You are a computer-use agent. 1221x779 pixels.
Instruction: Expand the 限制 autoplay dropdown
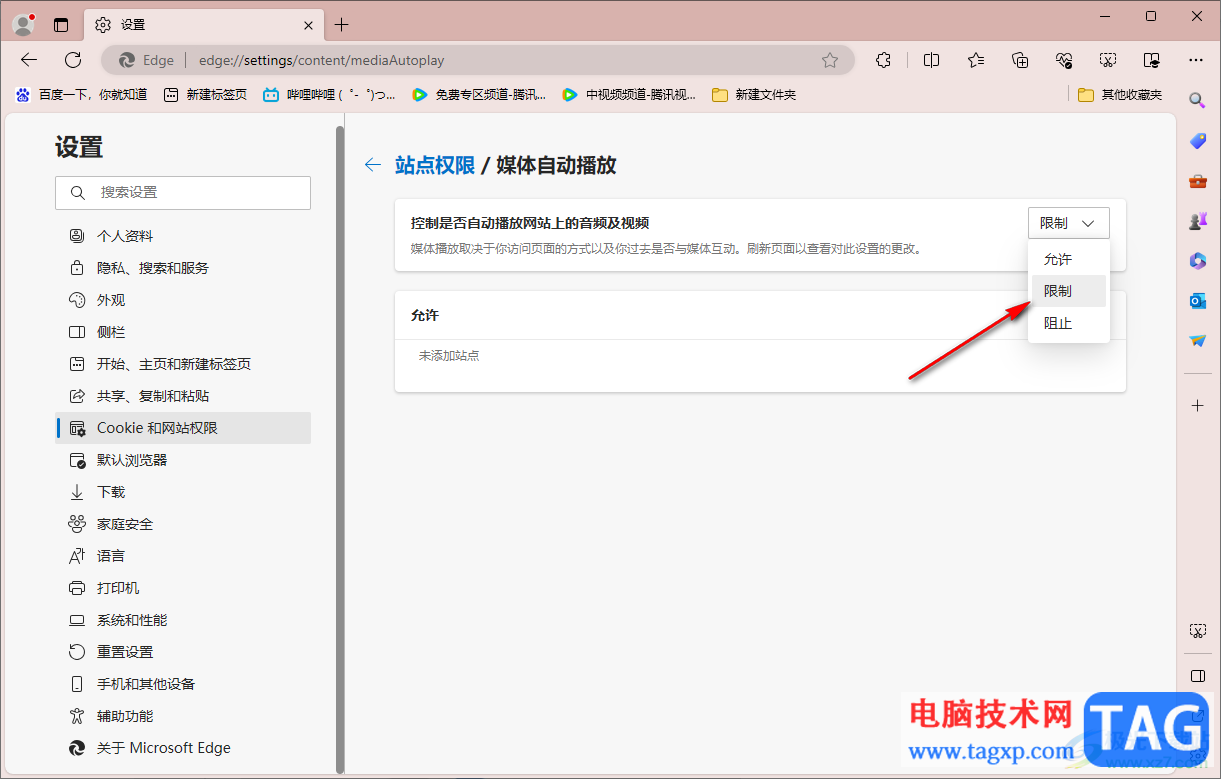pos(1068,223)
